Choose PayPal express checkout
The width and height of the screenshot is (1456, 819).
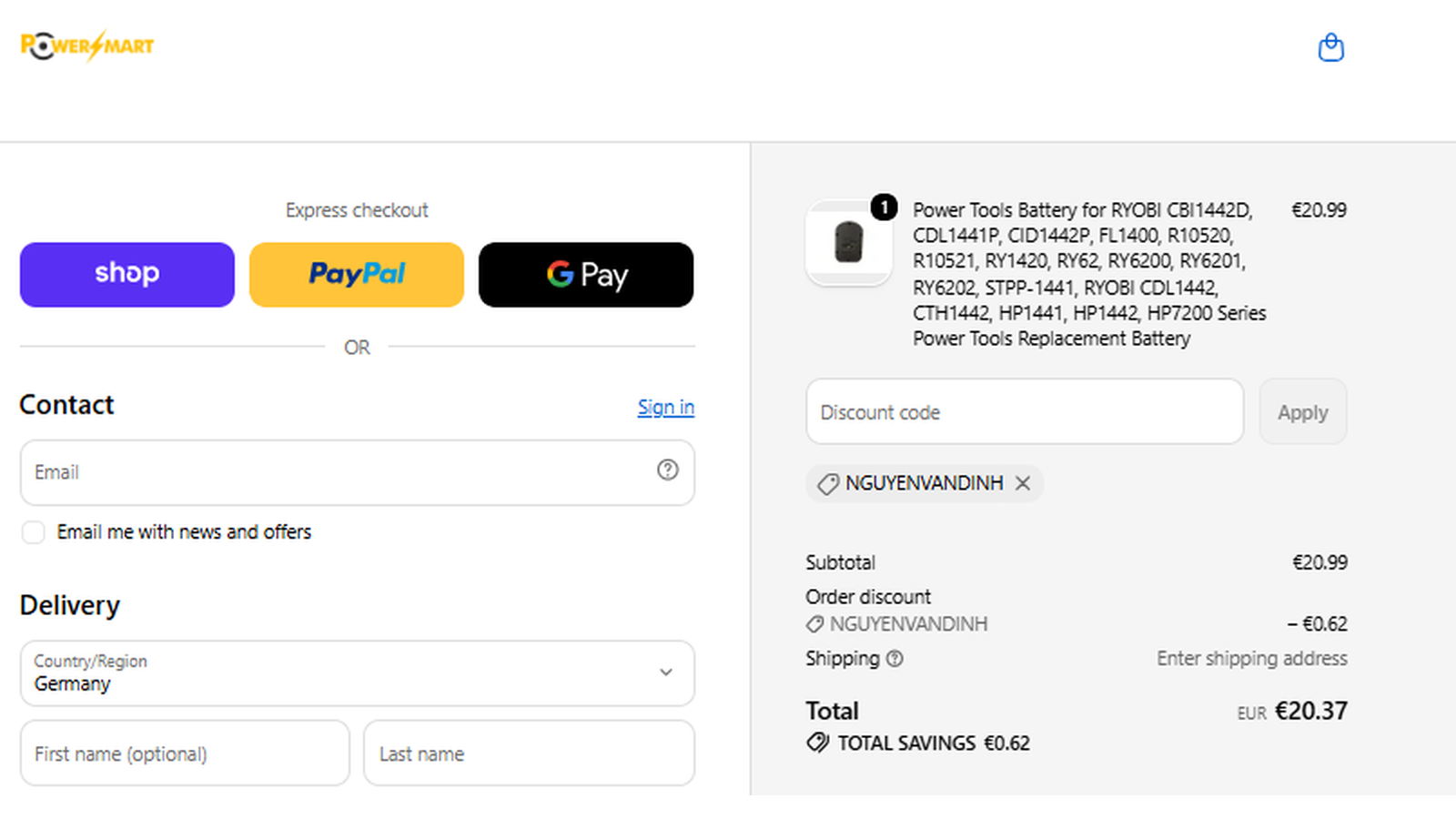[357, 275]
